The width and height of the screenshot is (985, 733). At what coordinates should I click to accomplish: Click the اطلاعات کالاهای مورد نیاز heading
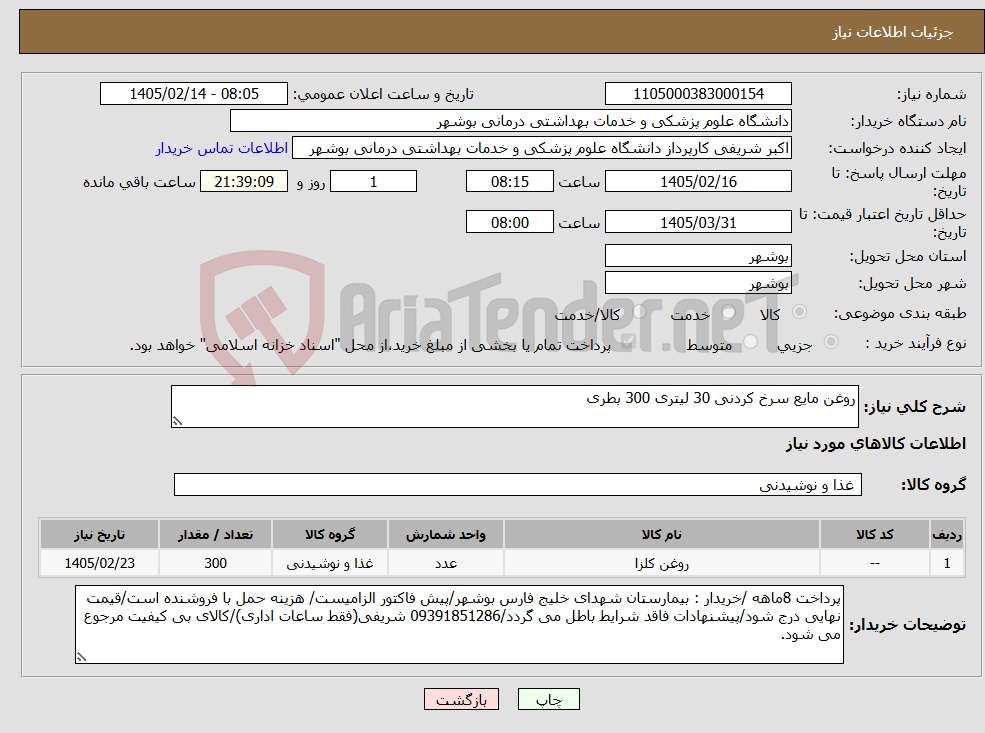(876, 444)
